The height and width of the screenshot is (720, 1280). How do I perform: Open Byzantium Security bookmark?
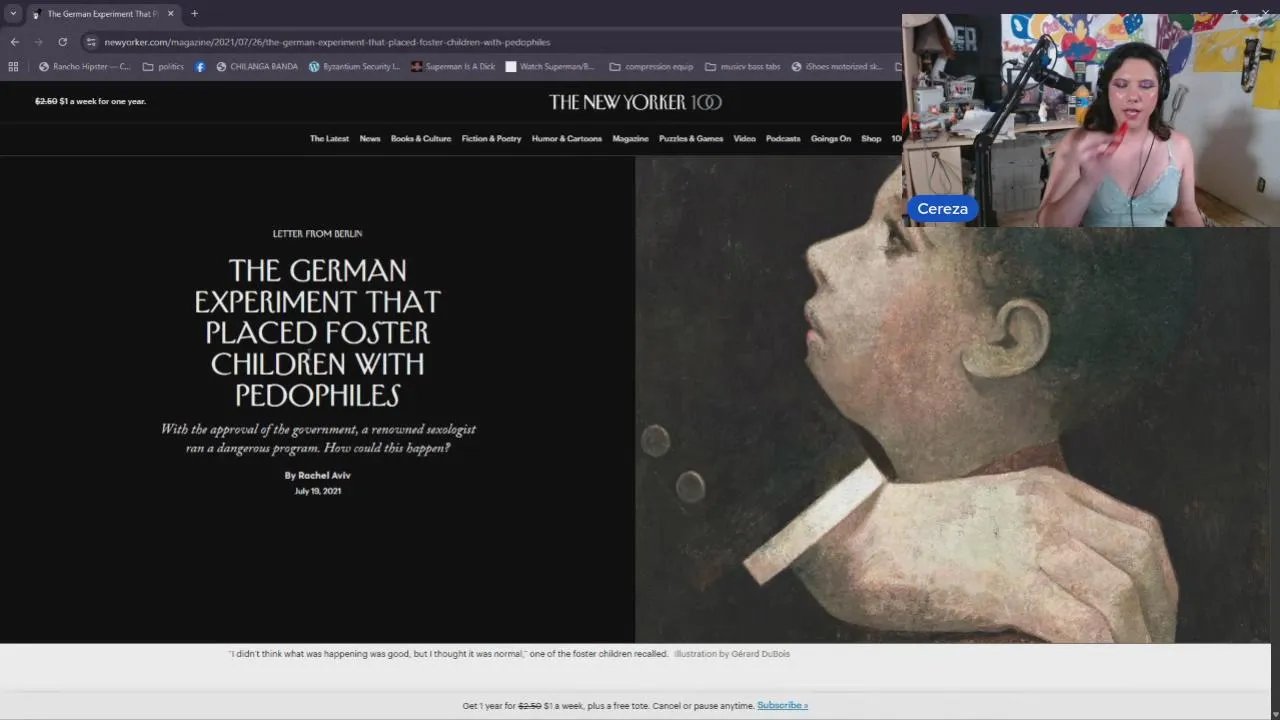click(354, 67)
